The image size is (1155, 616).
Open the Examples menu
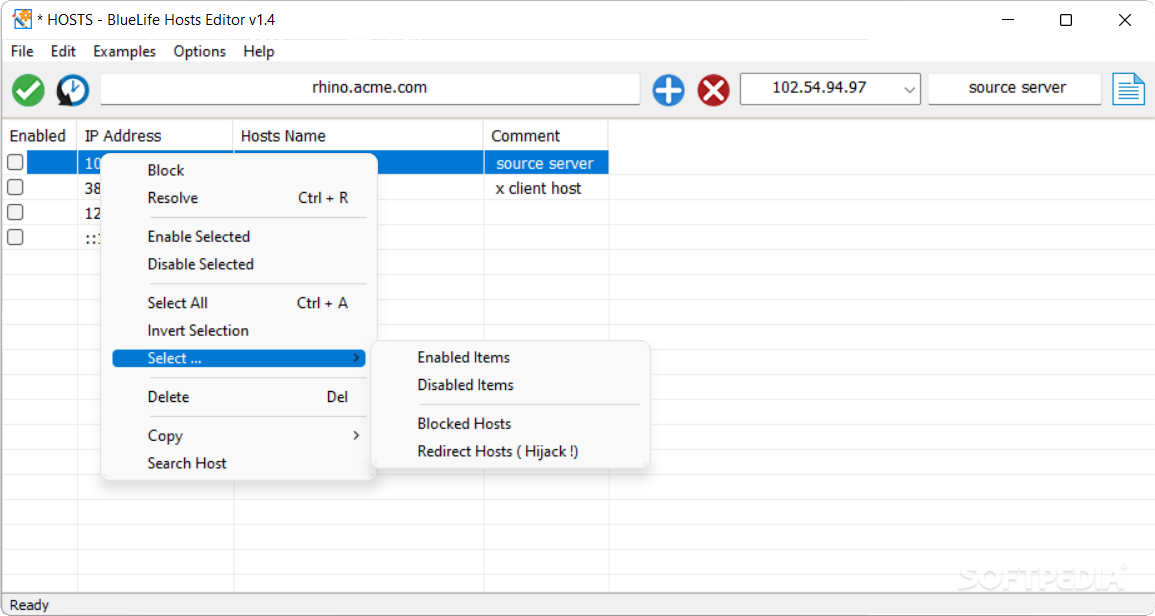pyautogui.click(x=124, y=51)
